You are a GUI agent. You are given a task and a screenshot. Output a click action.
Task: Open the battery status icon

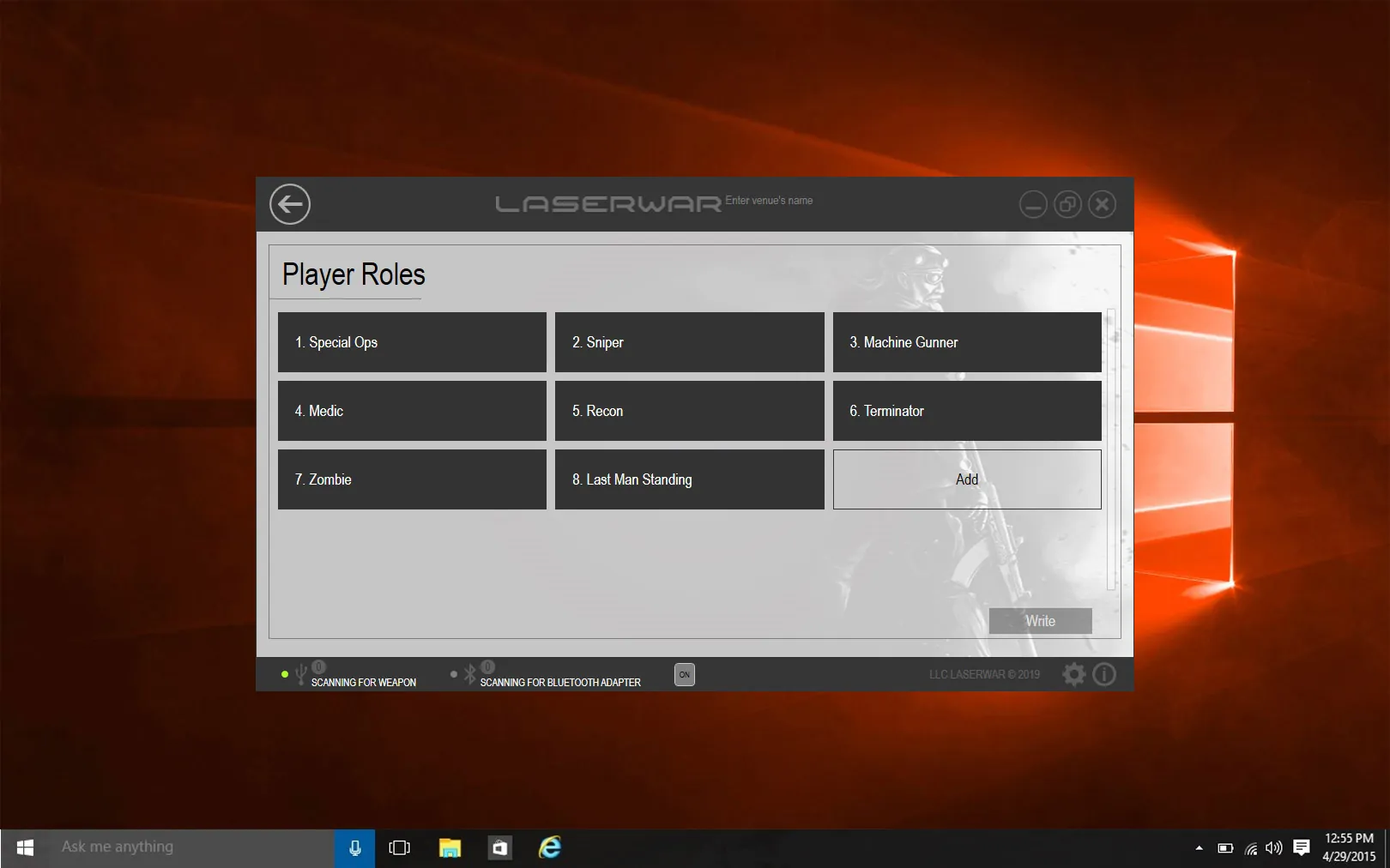pyautogui.click(x=1225, y=848)
